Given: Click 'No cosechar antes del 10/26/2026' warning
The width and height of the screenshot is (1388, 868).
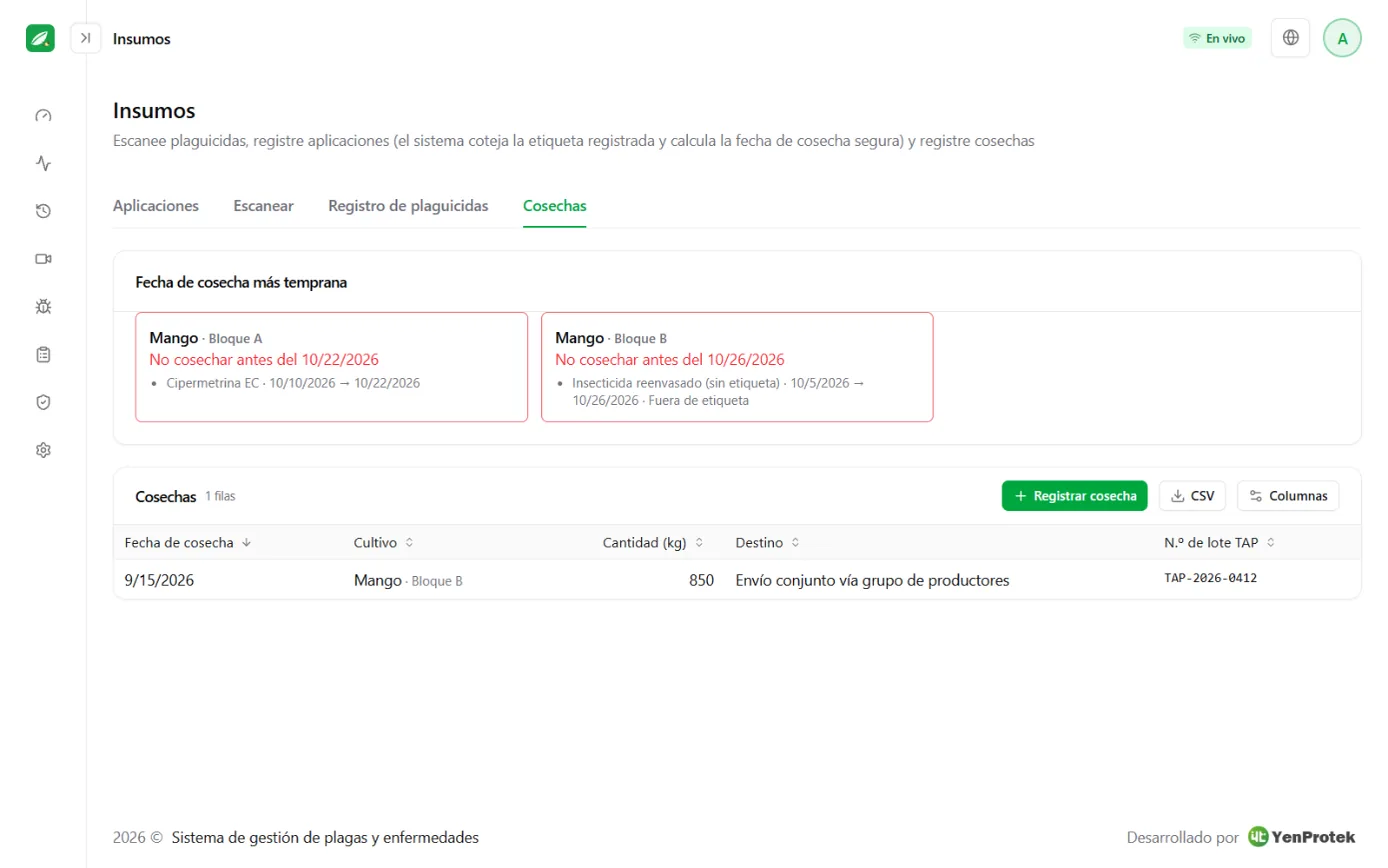Looking at the screenshot, I should [x=670, y=360].
